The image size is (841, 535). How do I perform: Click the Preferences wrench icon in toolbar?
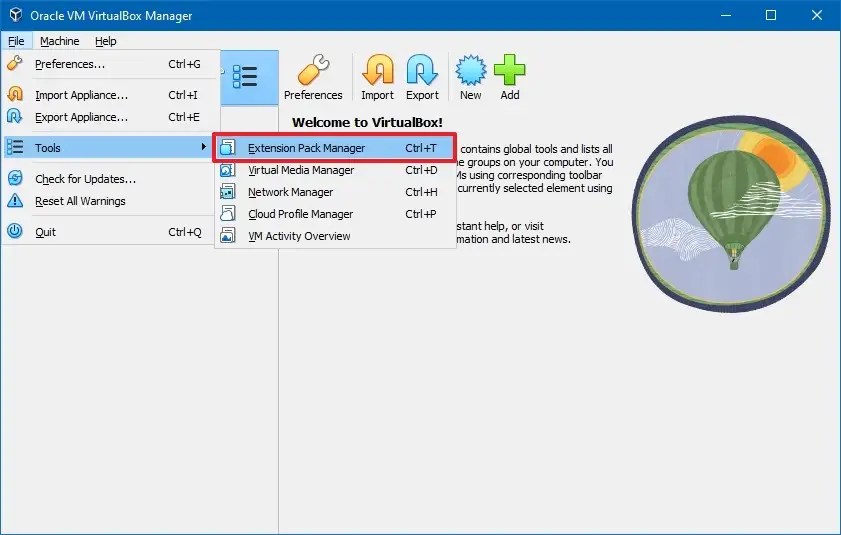tap(314, 70)
